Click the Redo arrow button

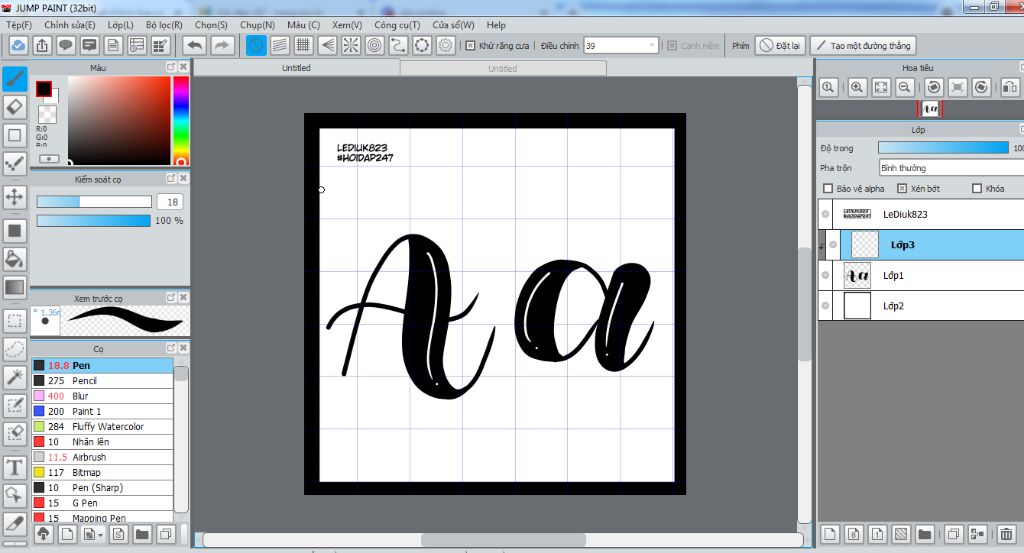222,46
